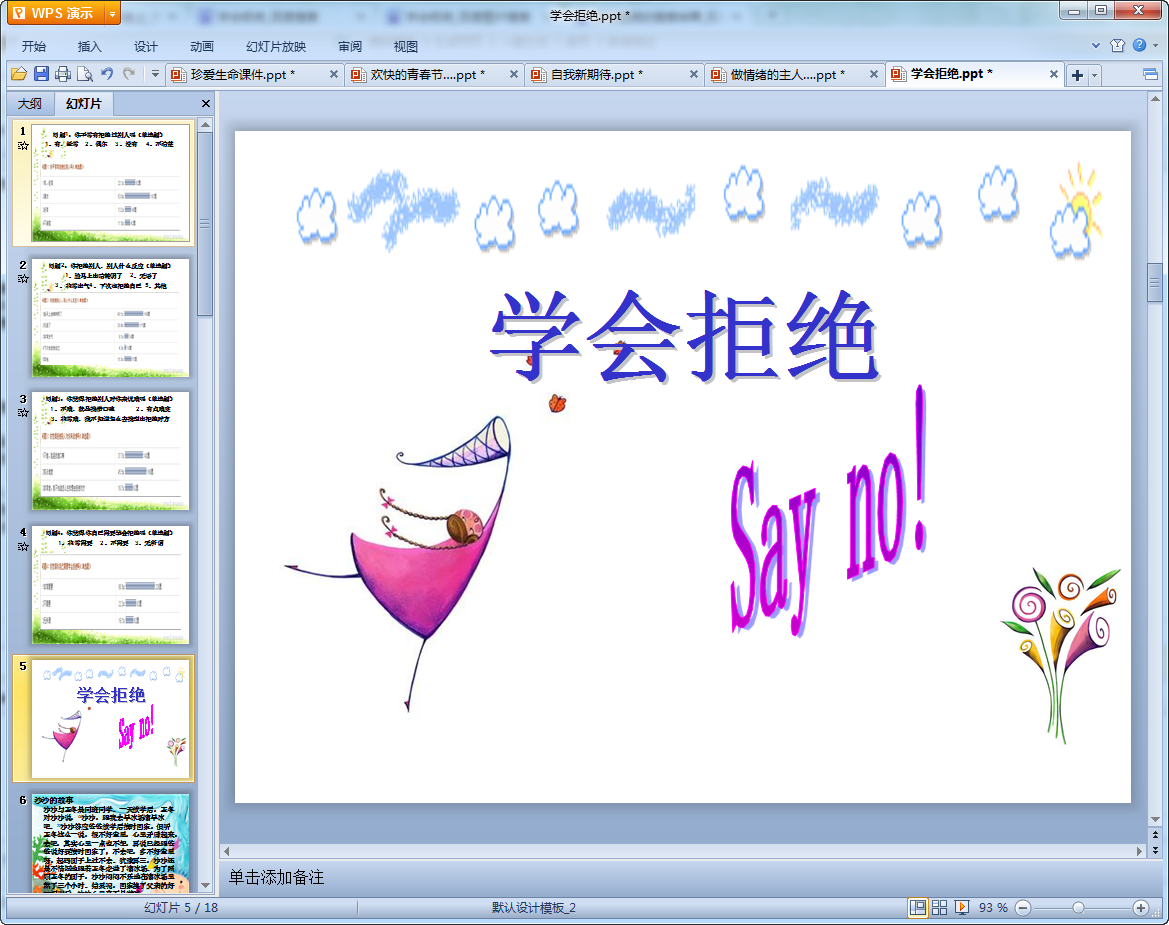Select slide 2 thumbnail
The width and height of the screenshot is (1169, 925).
(110, 318)
